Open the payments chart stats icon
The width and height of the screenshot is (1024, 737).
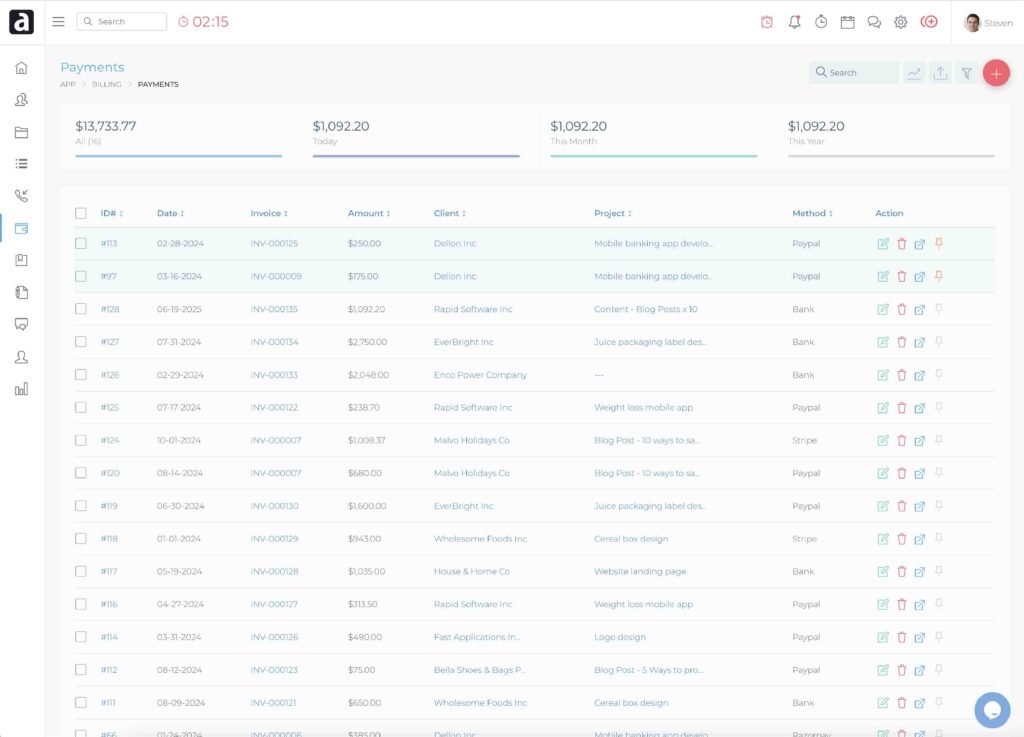(914, 73)
